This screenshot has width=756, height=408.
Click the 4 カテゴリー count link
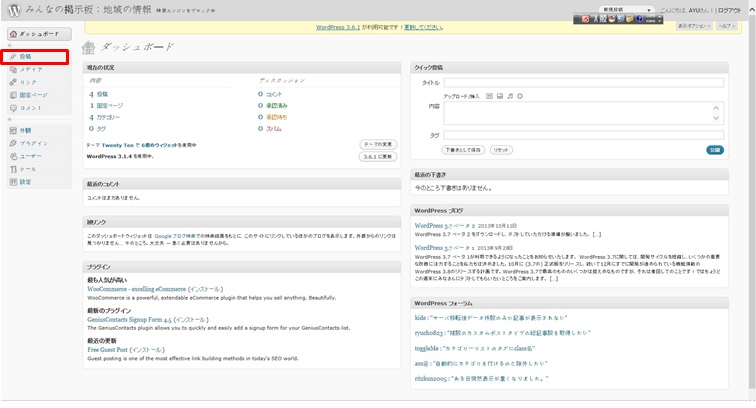(x=104, y=117)
